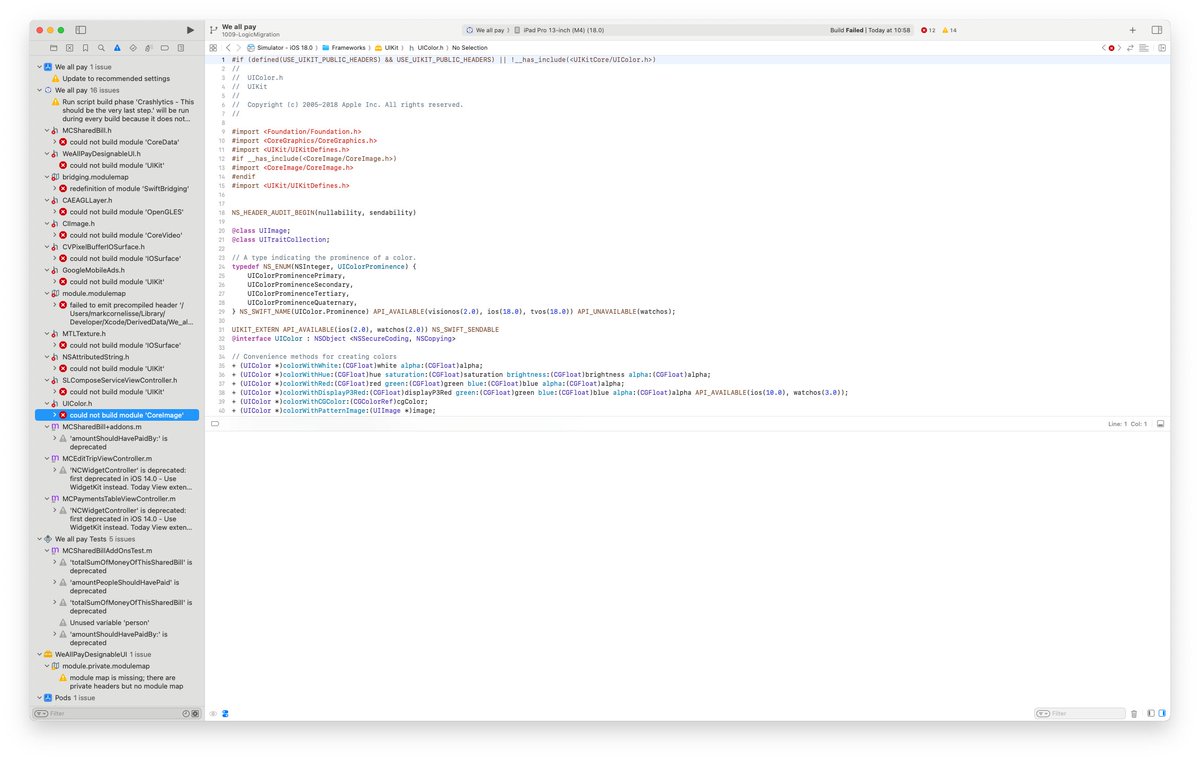Click the Frameworks breadcrumb folder
Viewport: 1200px width, 760px height.
click(343, 47)
